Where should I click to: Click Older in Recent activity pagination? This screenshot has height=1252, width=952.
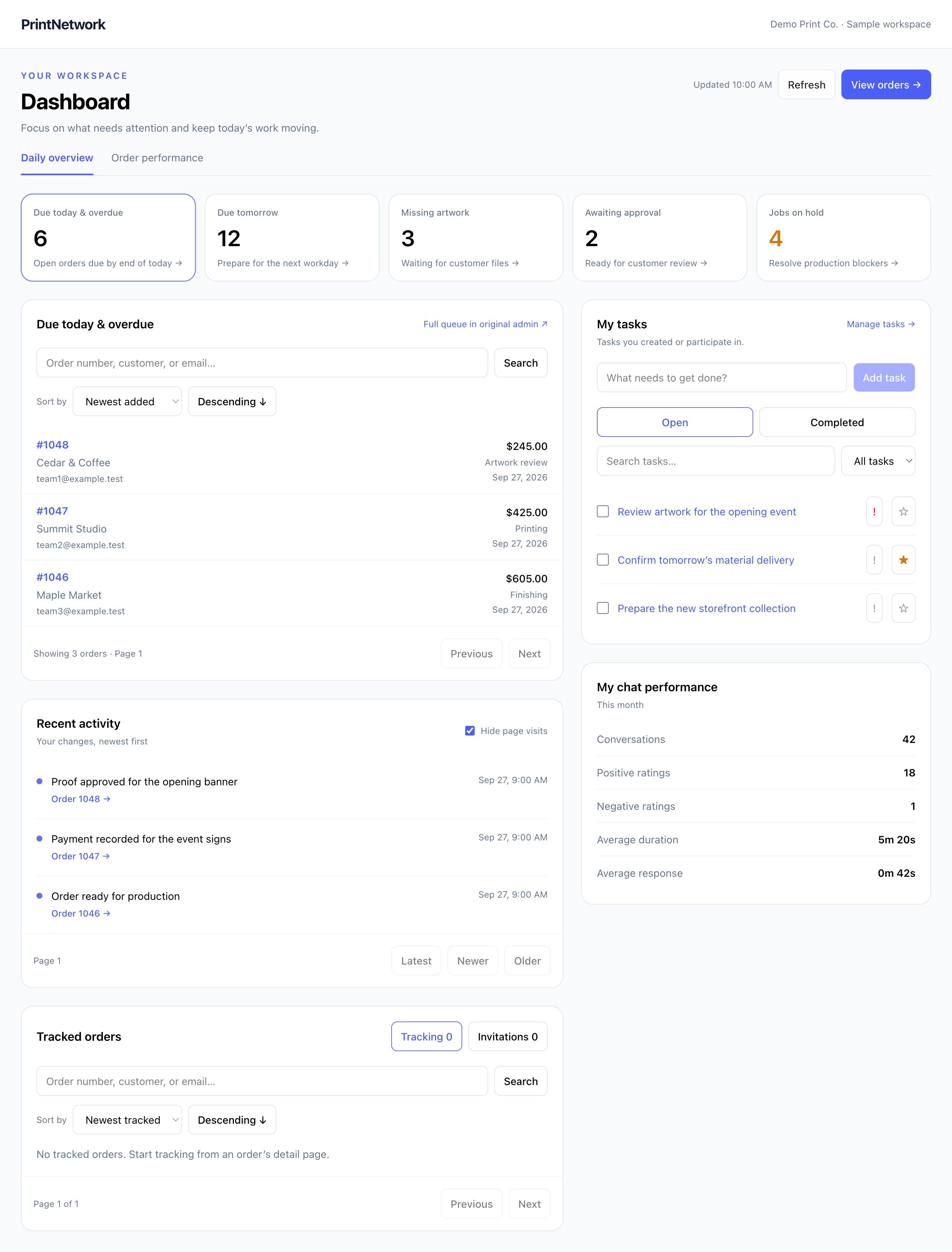pyautogui.click(x=527, y=961)
